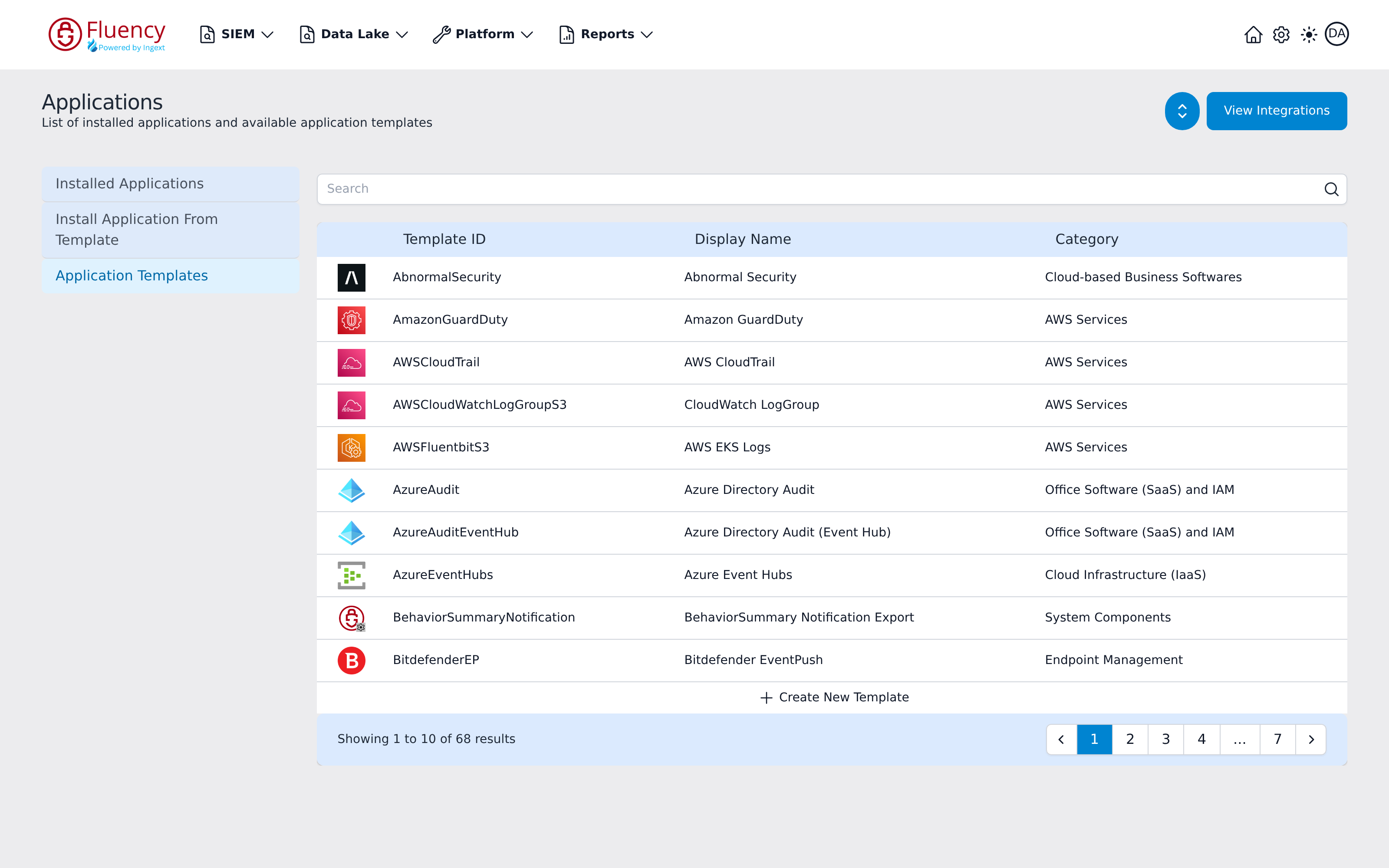Click the next page arrow
The height and width of the screenshot is (868, 1389).
1311,740
